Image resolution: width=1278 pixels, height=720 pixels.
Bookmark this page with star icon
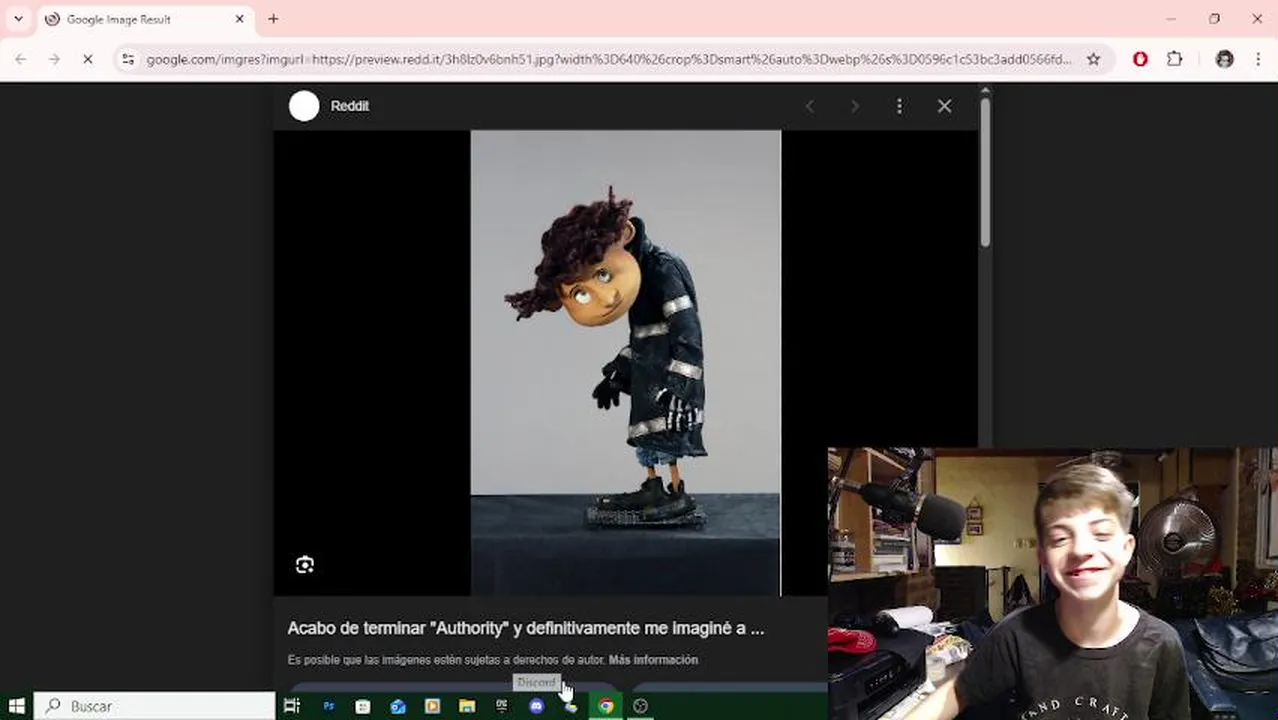coord(1093,60)
